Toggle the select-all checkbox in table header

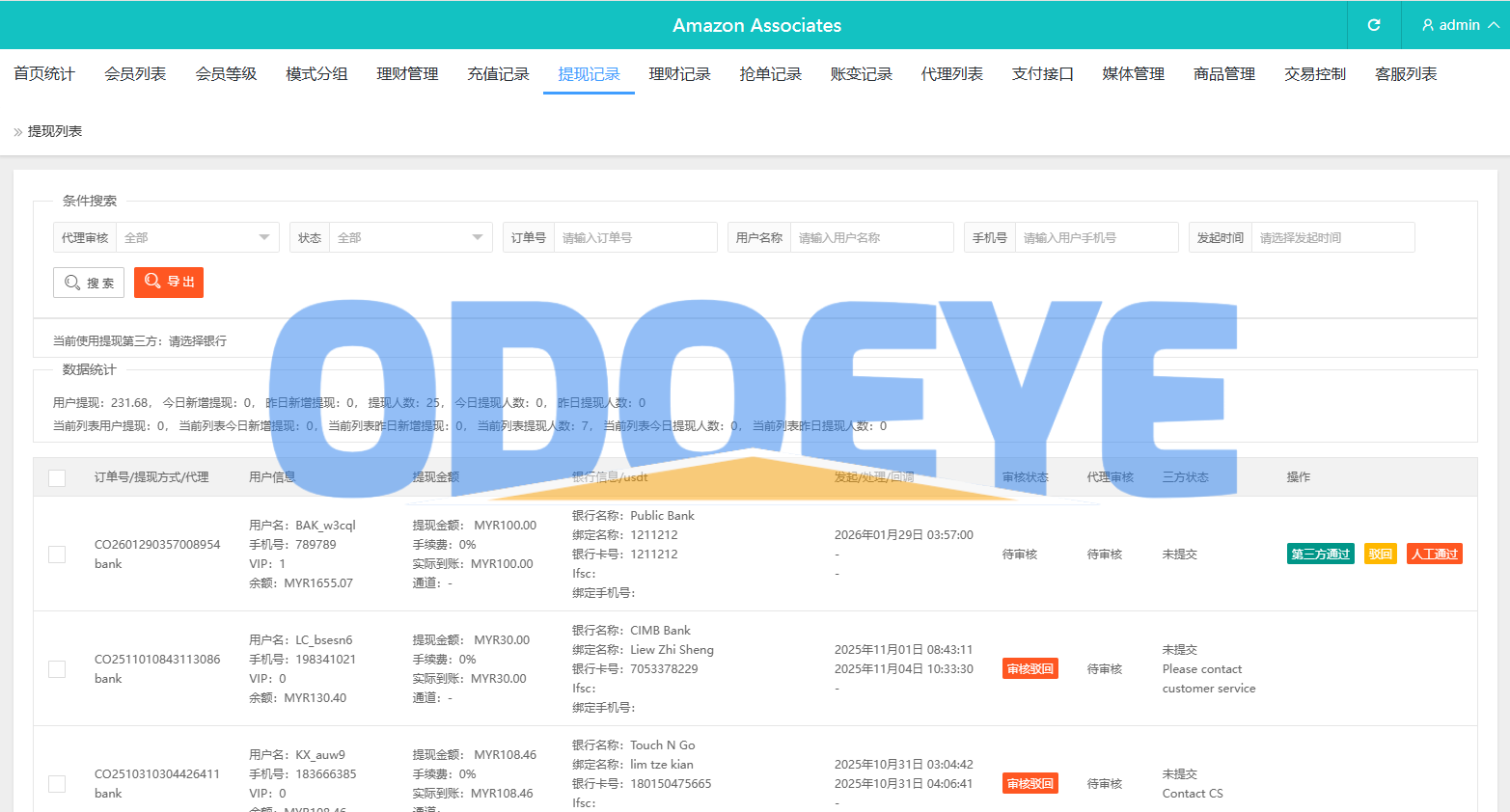(x=57, y=478)
